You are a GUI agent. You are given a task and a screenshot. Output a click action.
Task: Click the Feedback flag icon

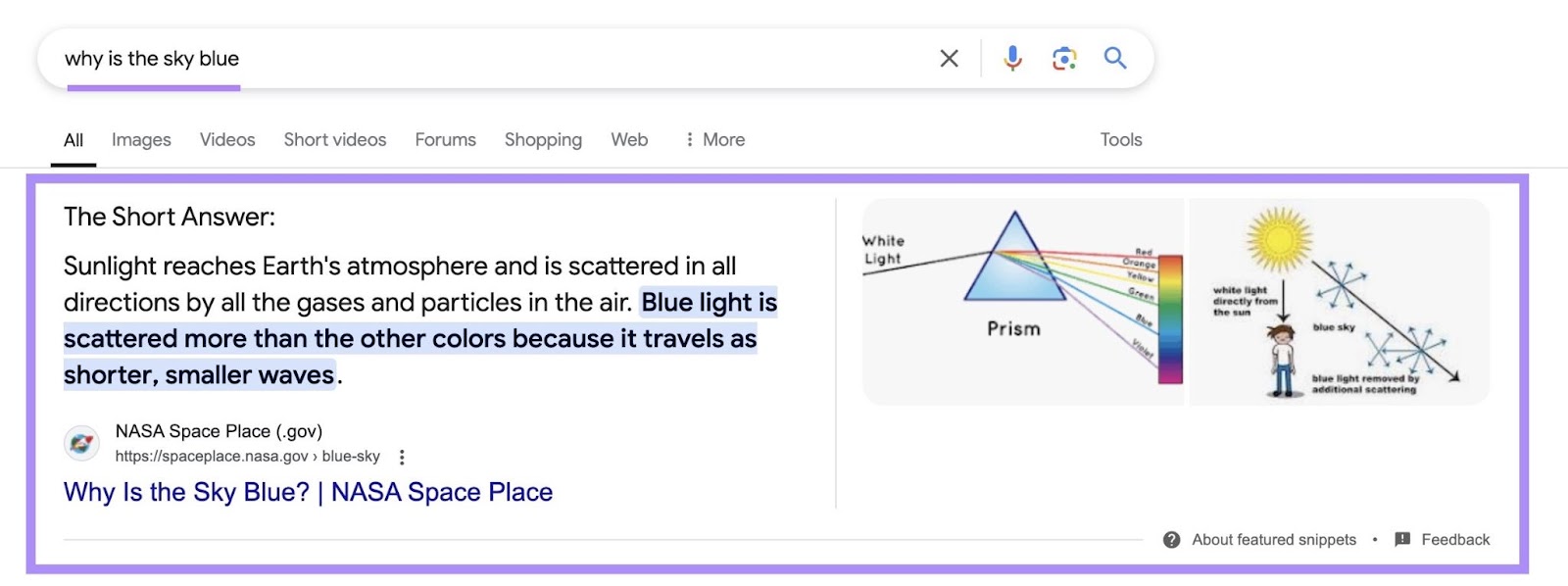pyautogui.click(x=1401, y=539)
